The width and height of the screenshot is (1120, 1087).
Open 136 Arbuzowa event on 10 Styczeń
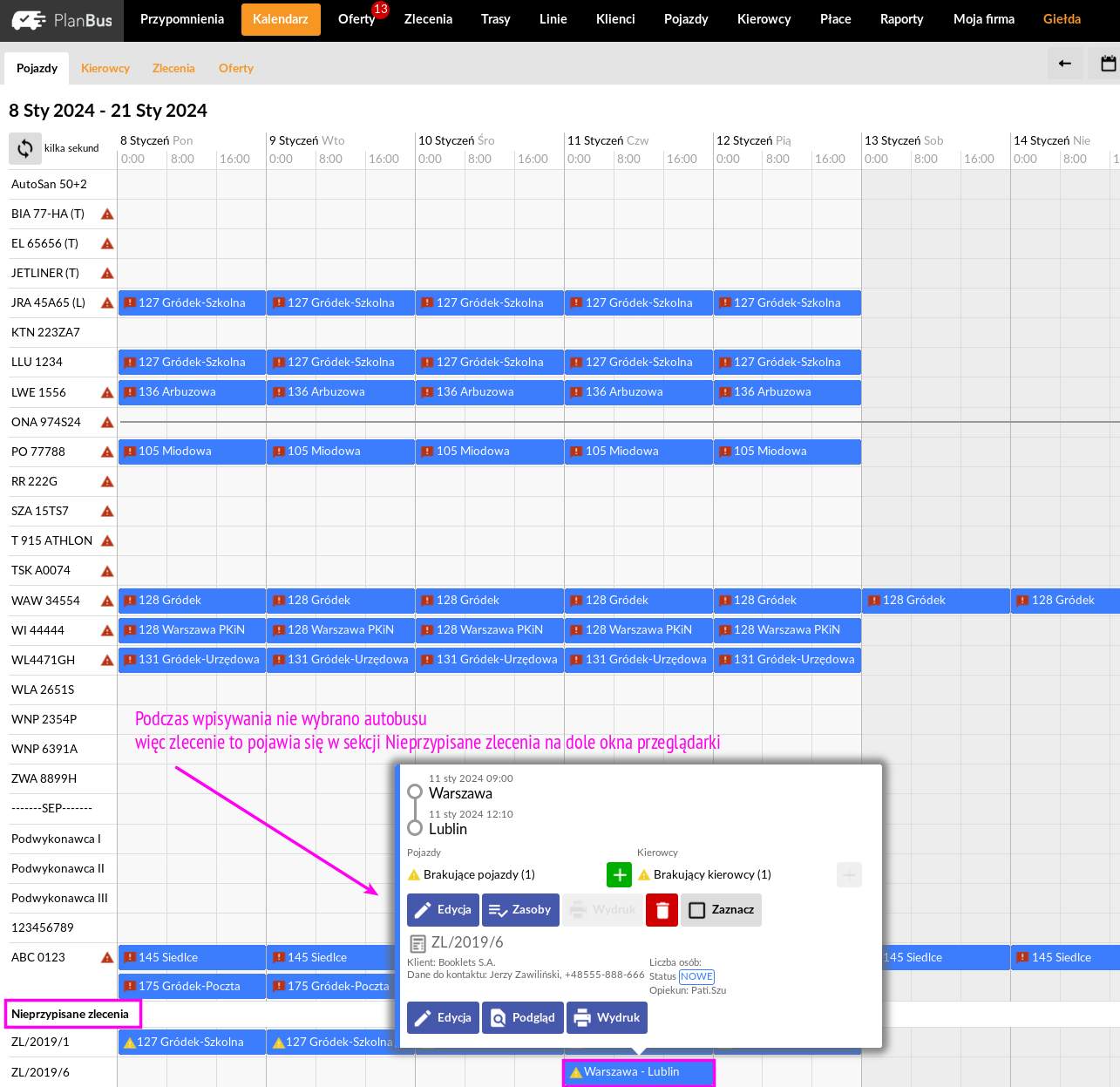490,392
